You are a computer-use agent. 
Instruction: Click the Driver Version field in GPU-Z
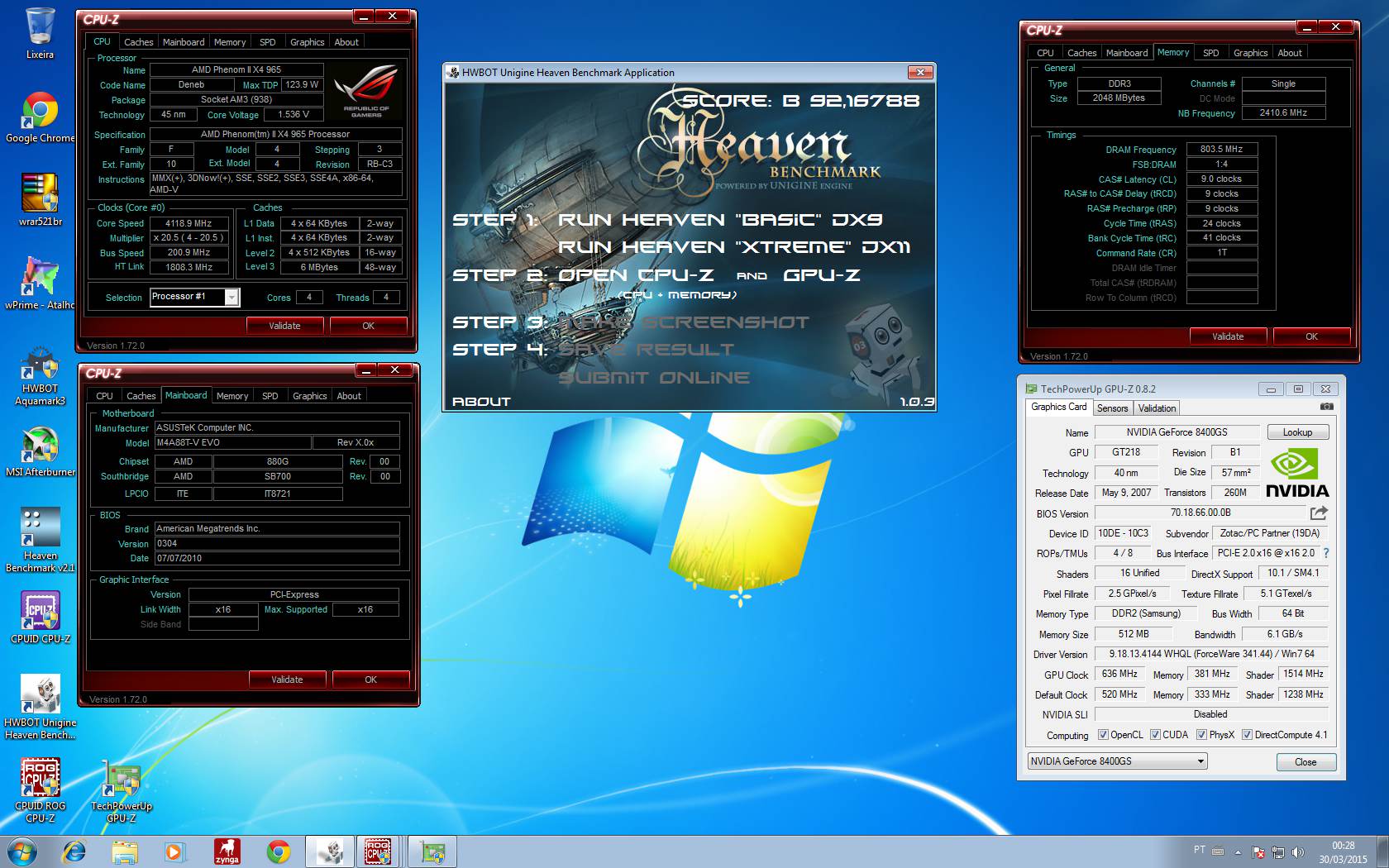[x=1211, y=654]
